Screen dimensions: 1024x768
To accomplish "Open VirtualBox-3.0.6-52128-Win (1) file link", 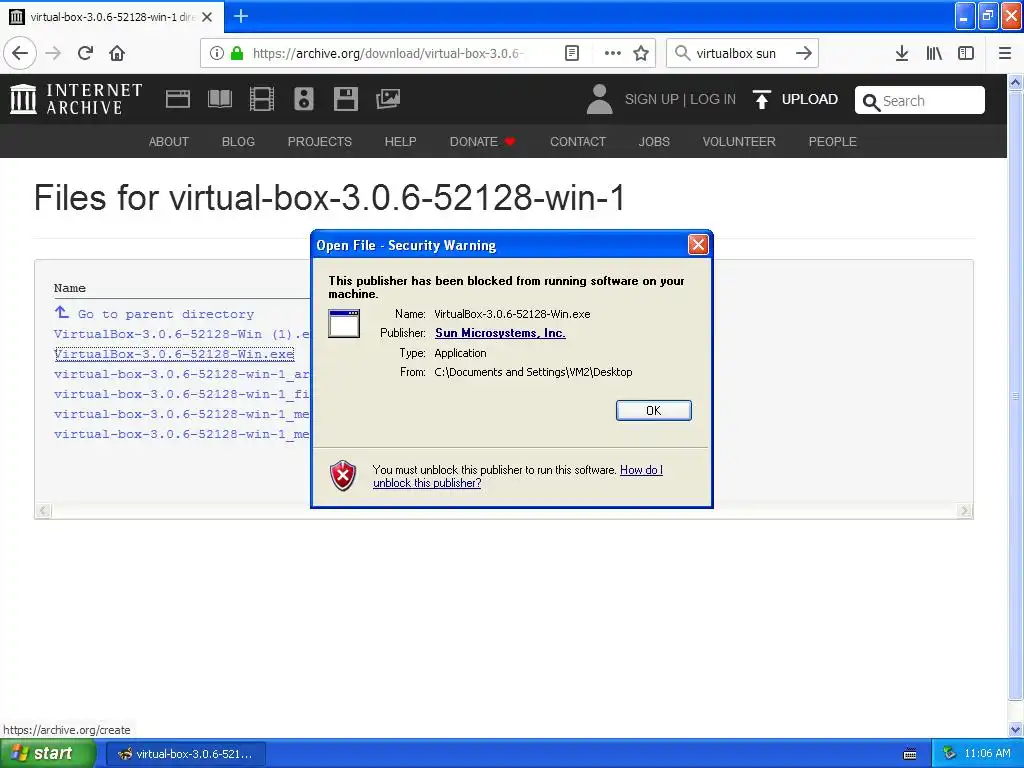I will (x=182, y=334).
